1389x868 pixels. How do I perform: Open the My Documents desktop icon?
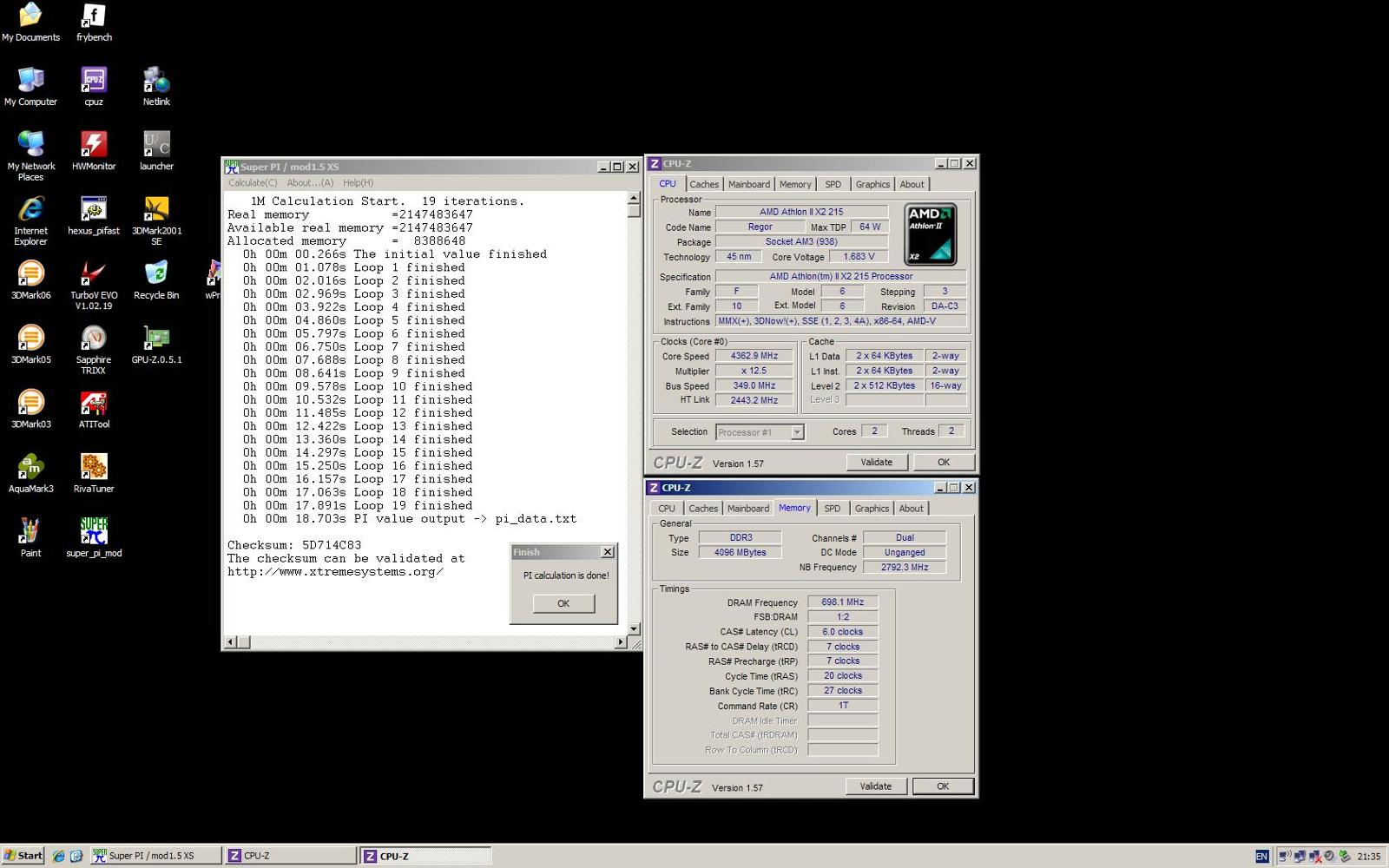(30, 23)
